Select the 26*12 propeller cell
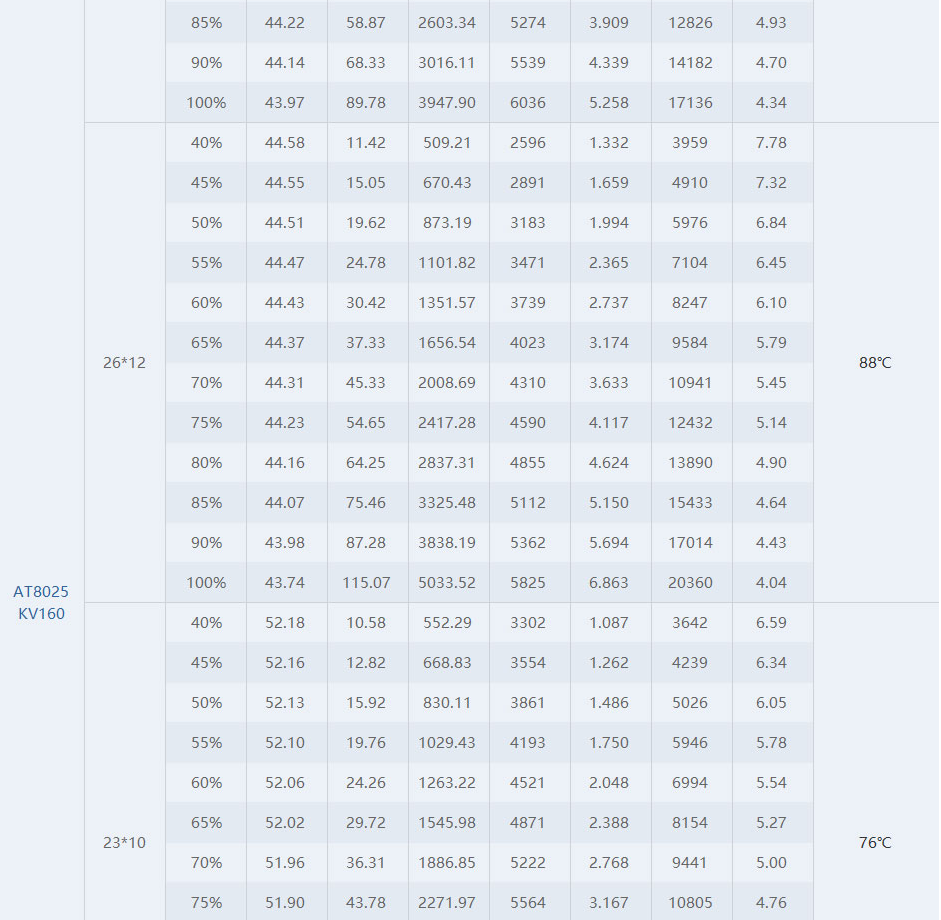 pos(124,362)
